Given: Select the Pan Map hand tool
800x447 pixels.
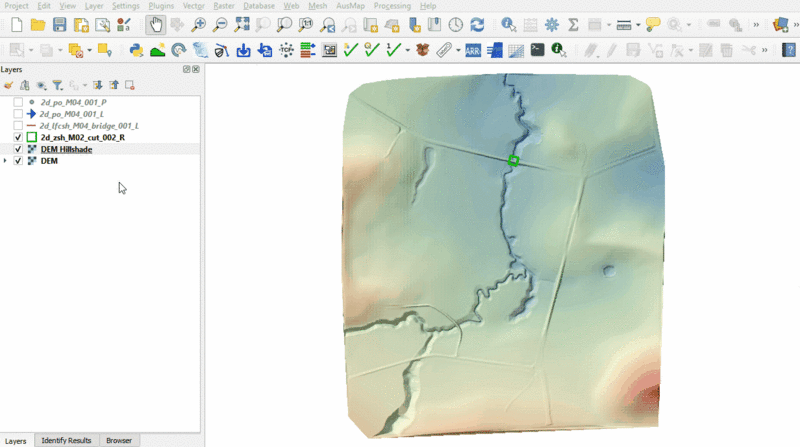Looking at the screenshot, I should coord(156,24).
